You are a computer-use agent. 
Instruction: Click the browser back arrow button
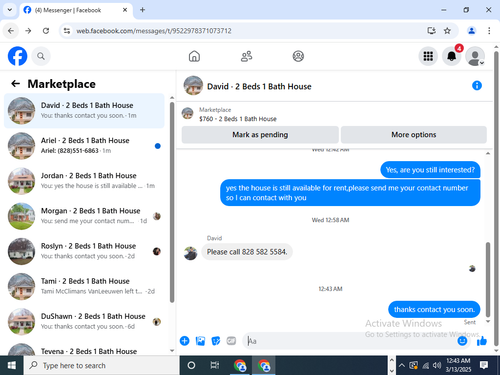(x=11, y=31)
